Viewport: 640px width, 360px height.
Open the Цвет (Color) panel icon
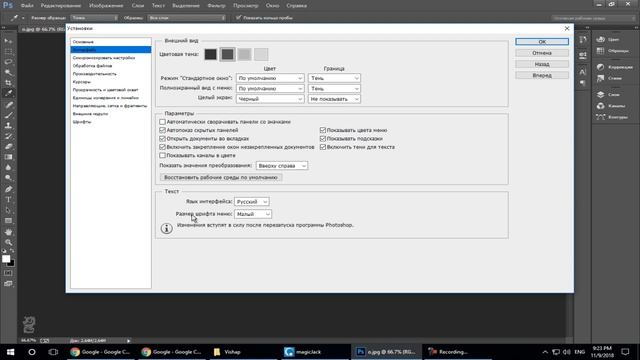(600, 39)
